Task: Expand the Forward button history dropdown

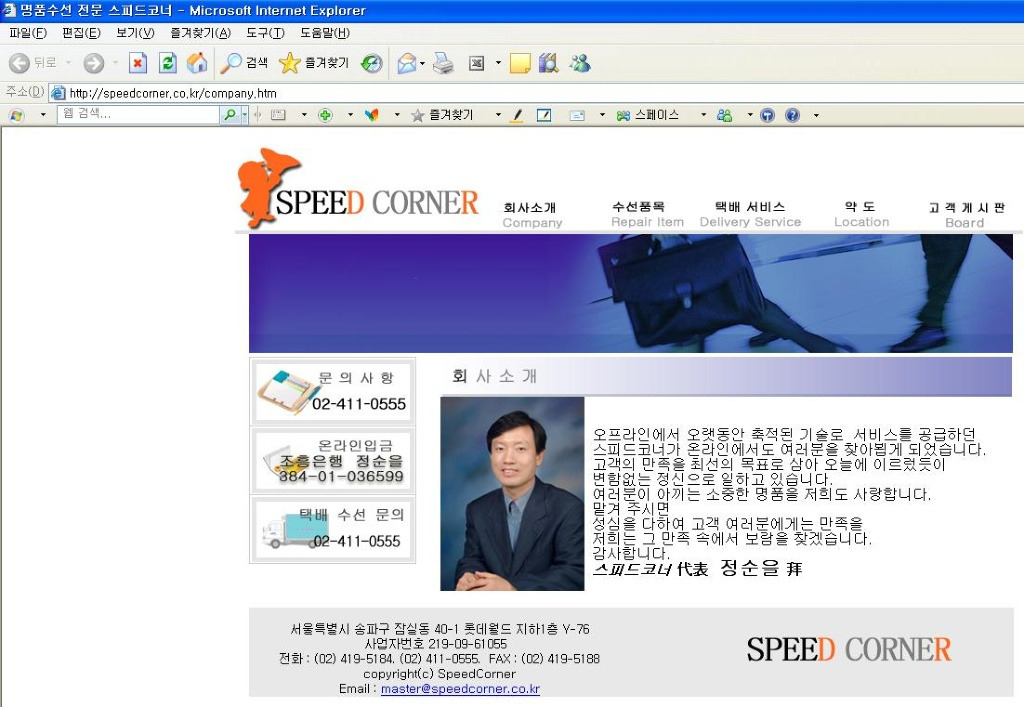Action: [116, 63]
